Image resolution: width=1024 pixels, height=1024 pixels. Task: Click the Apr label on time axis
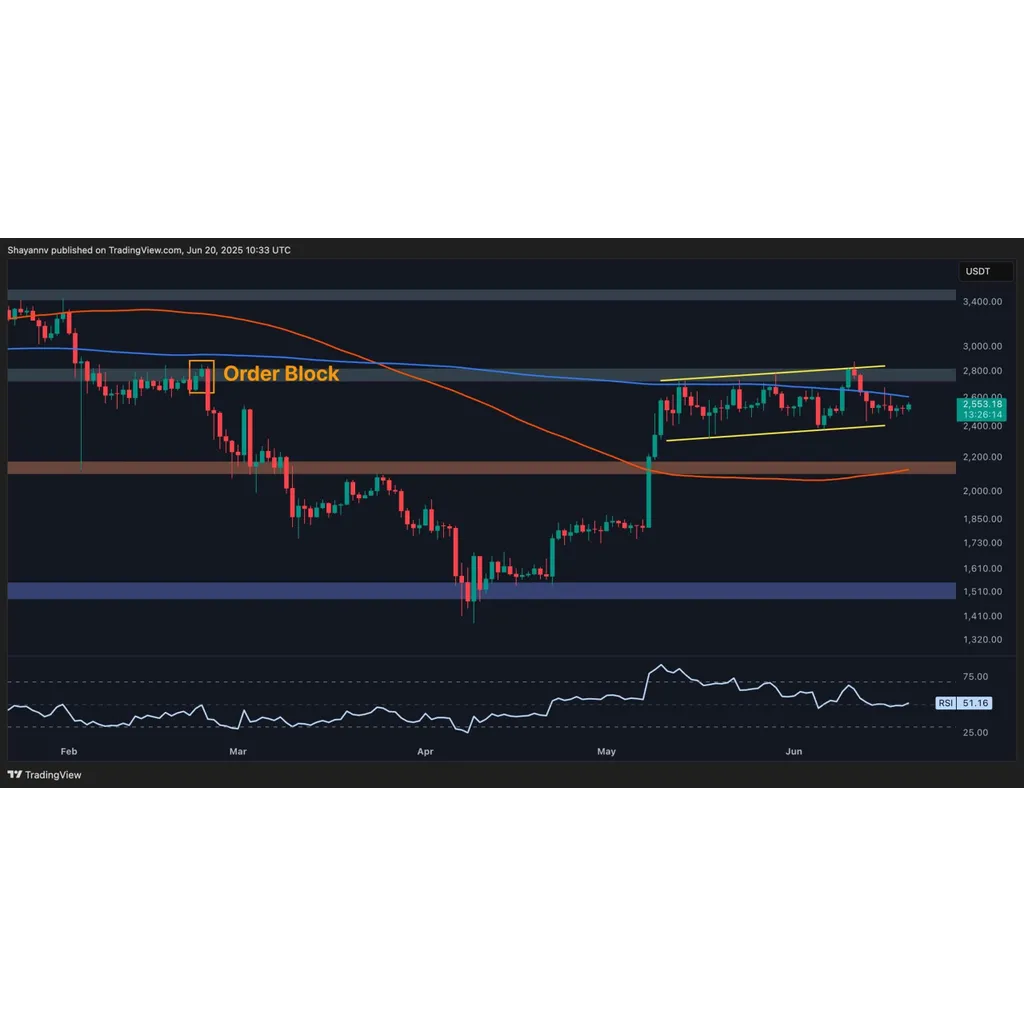(425, 752)
